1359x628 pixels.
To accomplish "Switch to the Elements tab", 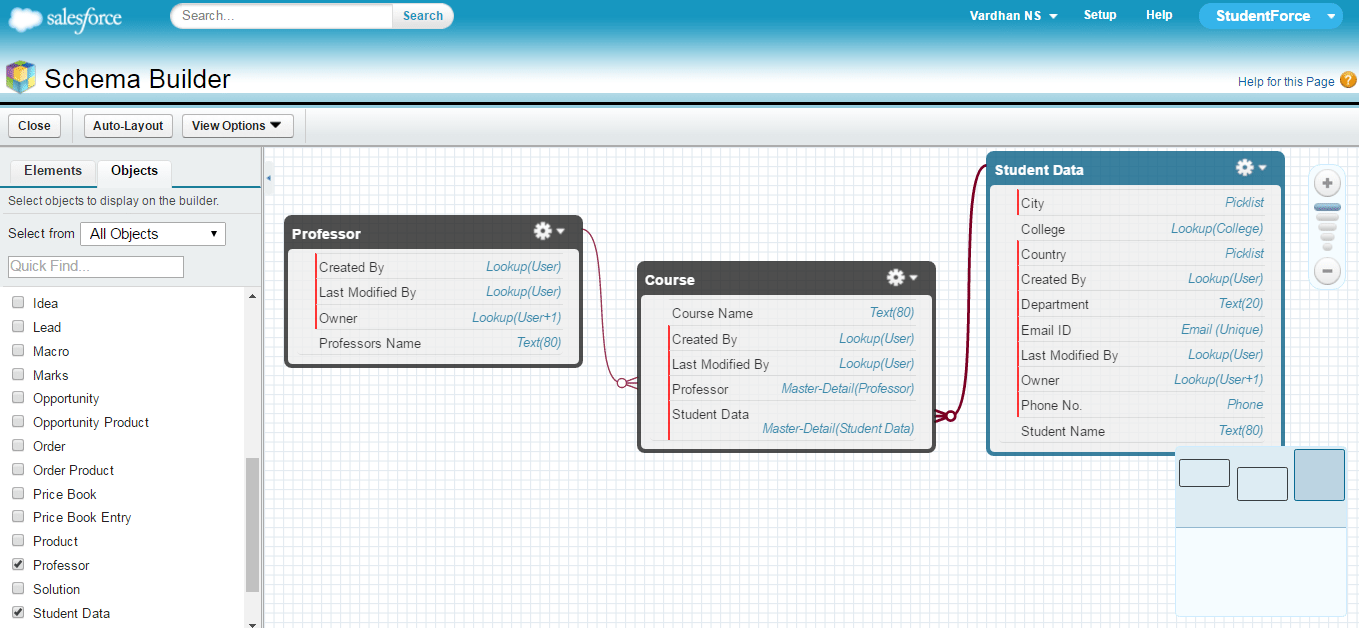I will 53,171.
